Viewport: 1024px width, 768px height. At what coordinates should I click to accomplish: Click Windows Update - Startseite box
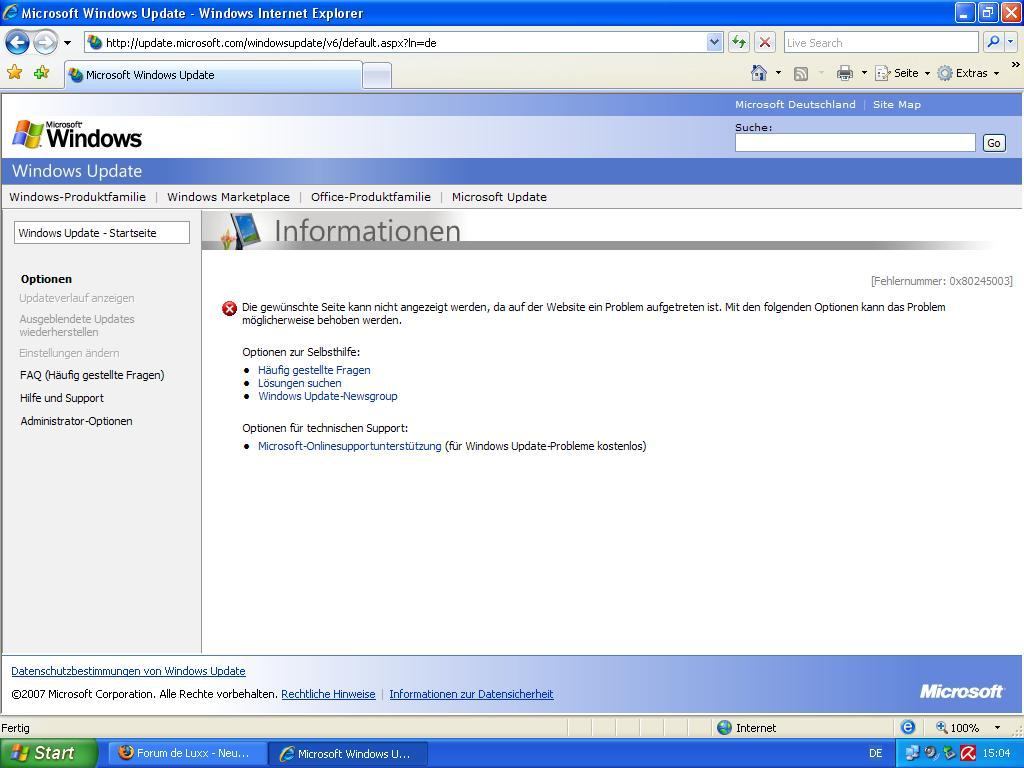(102, 232)
